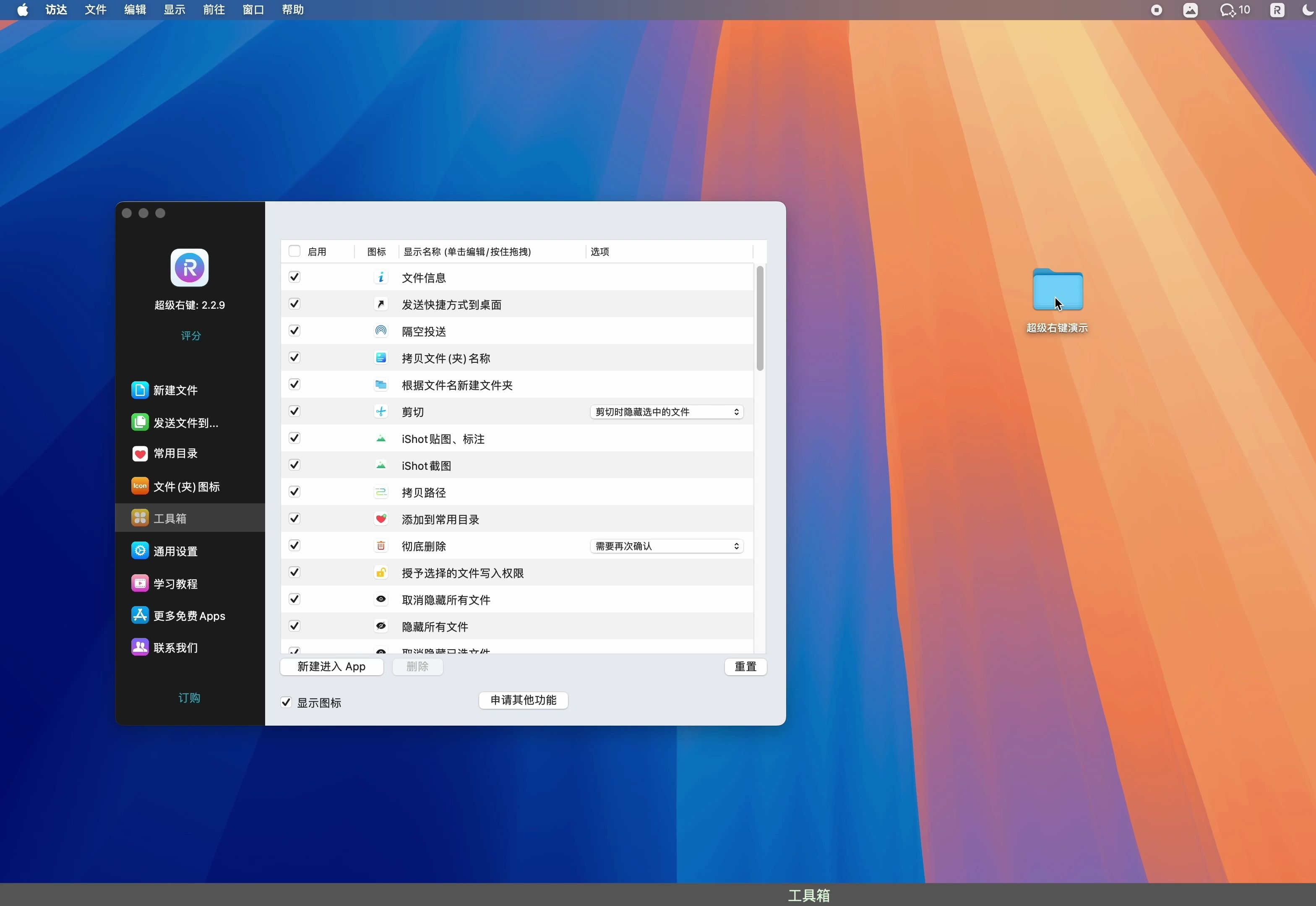Screen dimensions: 1316x906
Task: Click the 授予选择的文件写入权限 lock icon
Action: click(381, 573)
